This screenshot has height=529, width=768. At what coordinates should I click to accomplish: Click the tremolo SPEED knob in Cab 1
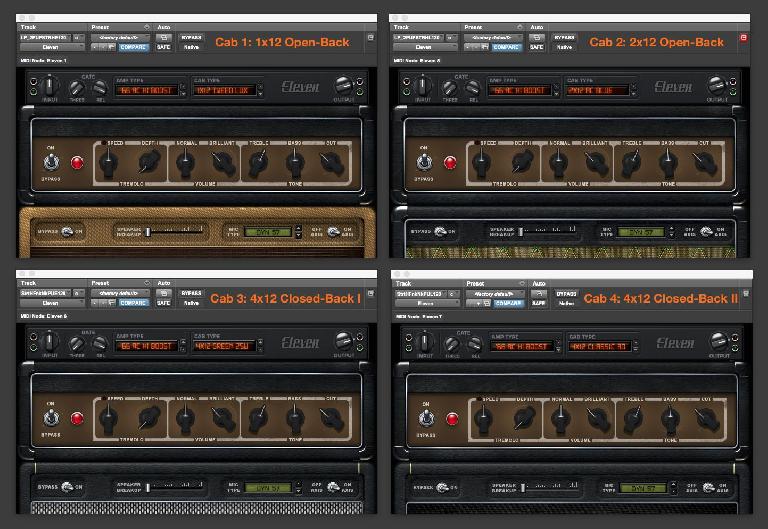[x=108, y=162]
